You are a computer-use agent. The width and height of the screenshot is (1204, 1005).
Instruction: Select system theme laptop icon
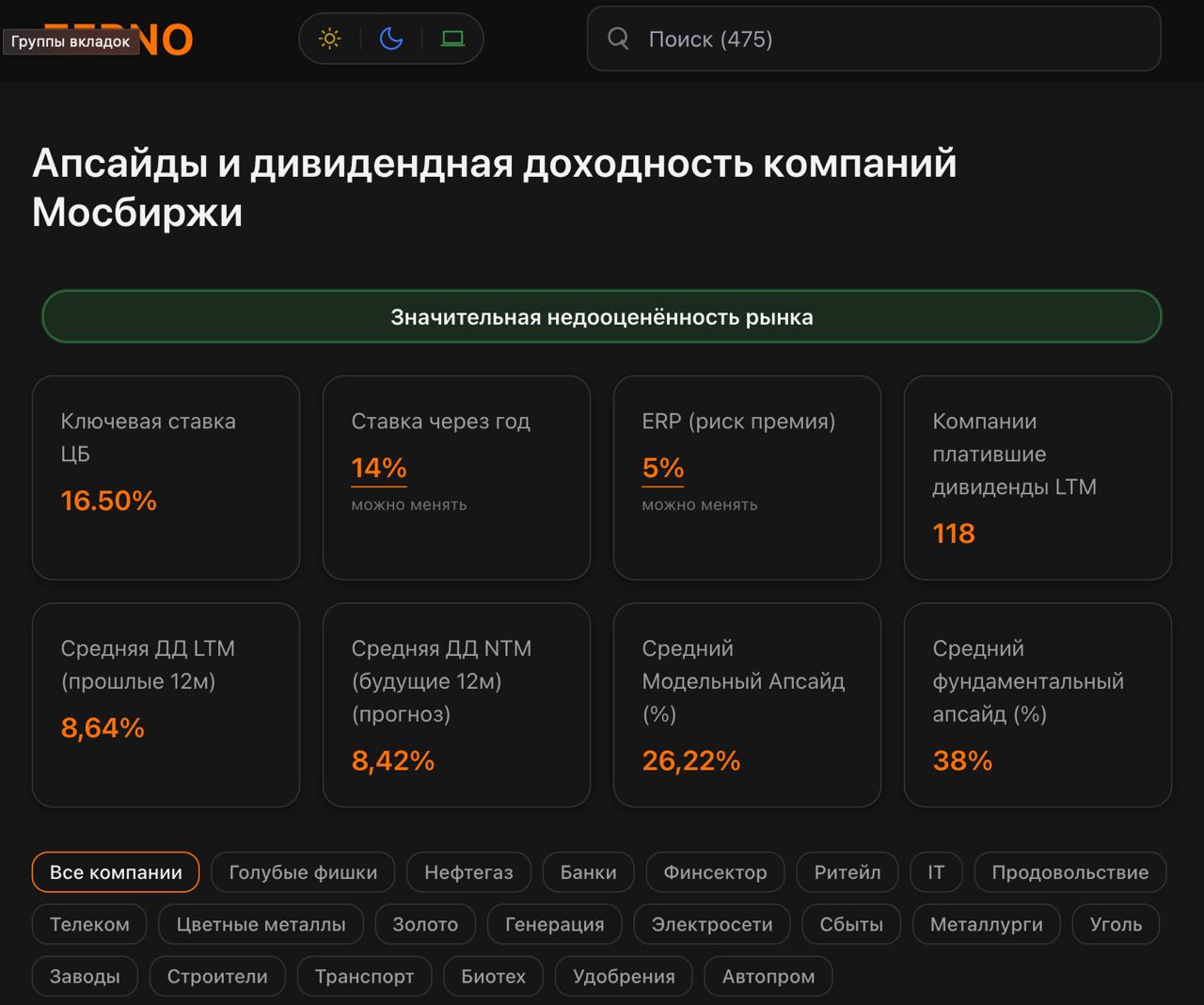453,39
